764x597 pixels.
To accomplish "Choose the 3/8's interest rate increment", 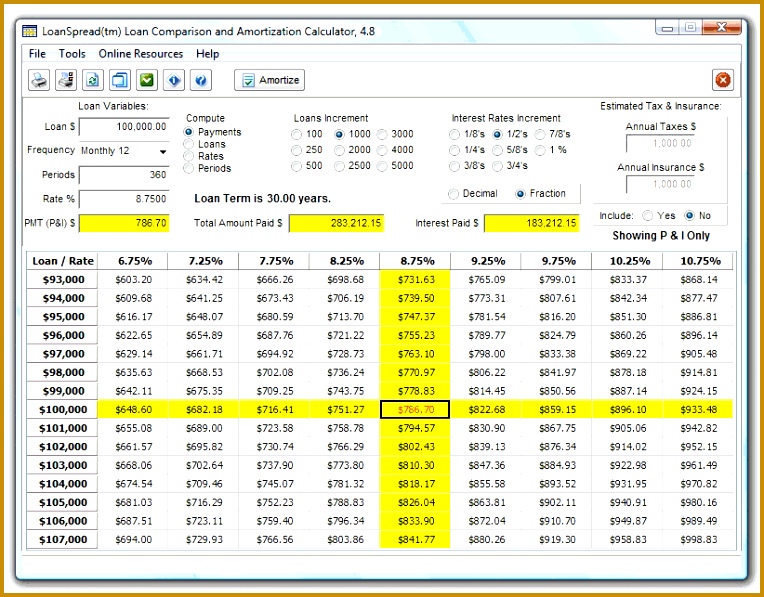I will click(x=455, y=166).
